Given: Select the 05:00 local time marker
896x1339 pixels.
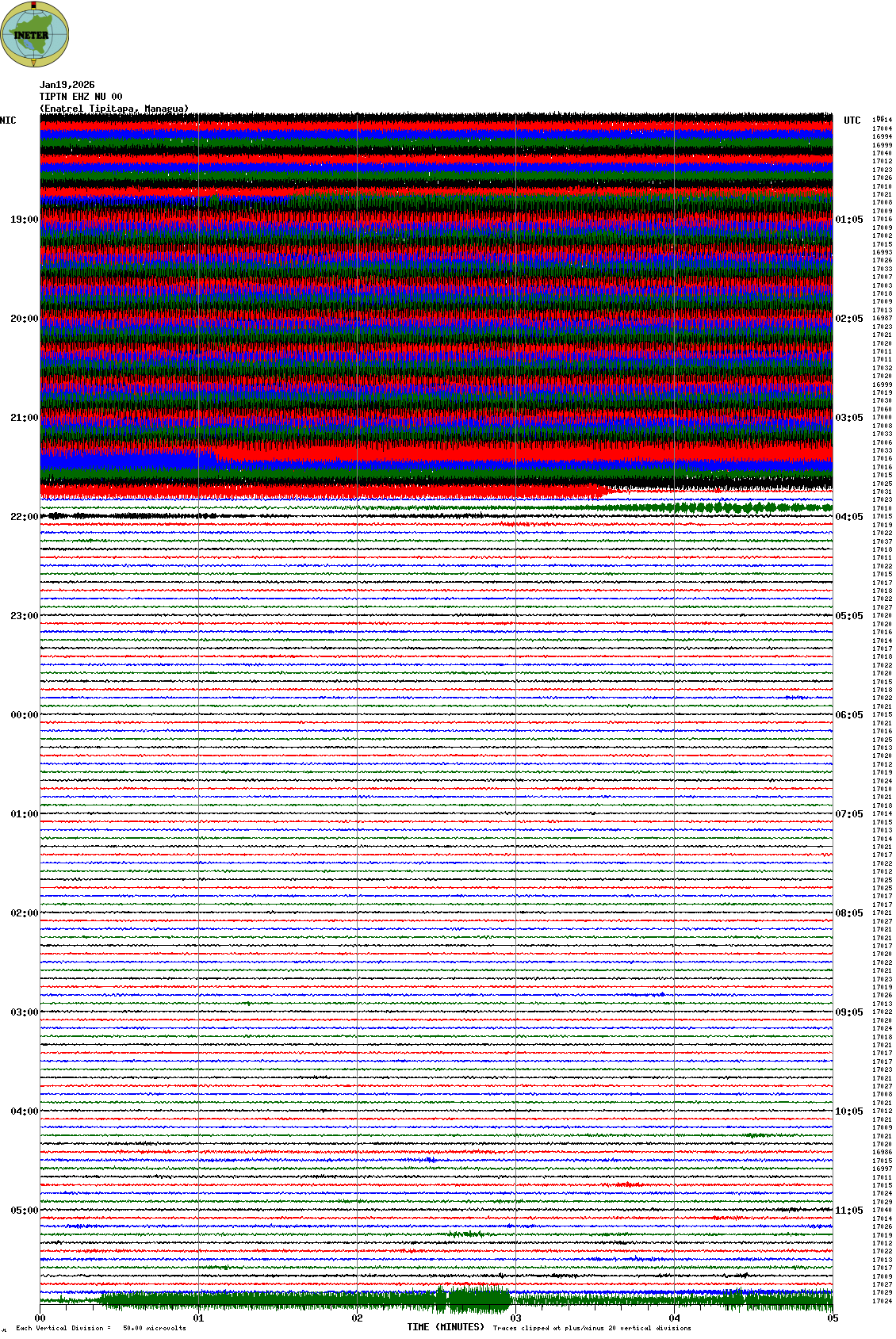Looking at the screenshot, I should [x=24, y=1211].
